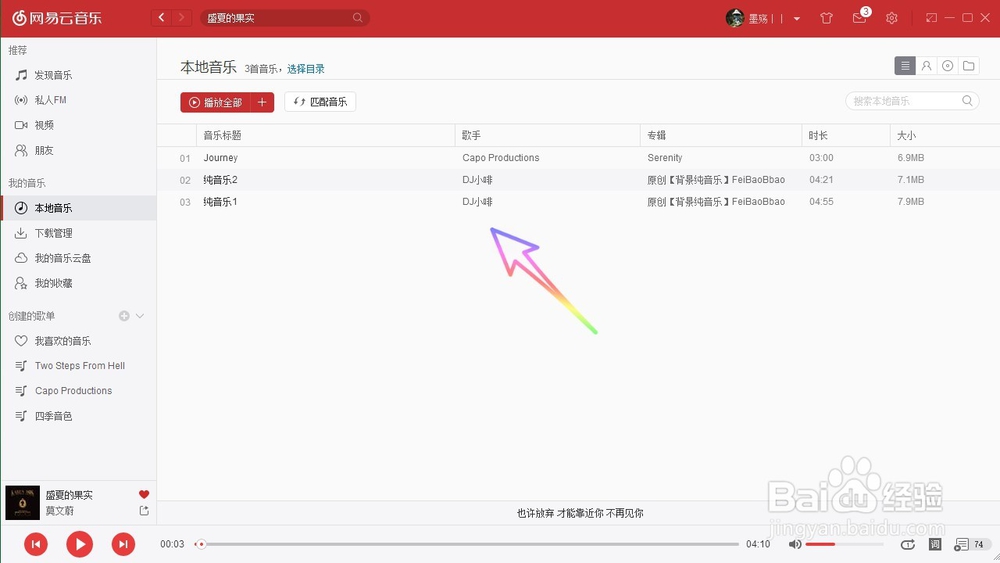Viewport: 1000px width, 563px height.
Task: Skip to previous track
Action: tap(36, 544)
